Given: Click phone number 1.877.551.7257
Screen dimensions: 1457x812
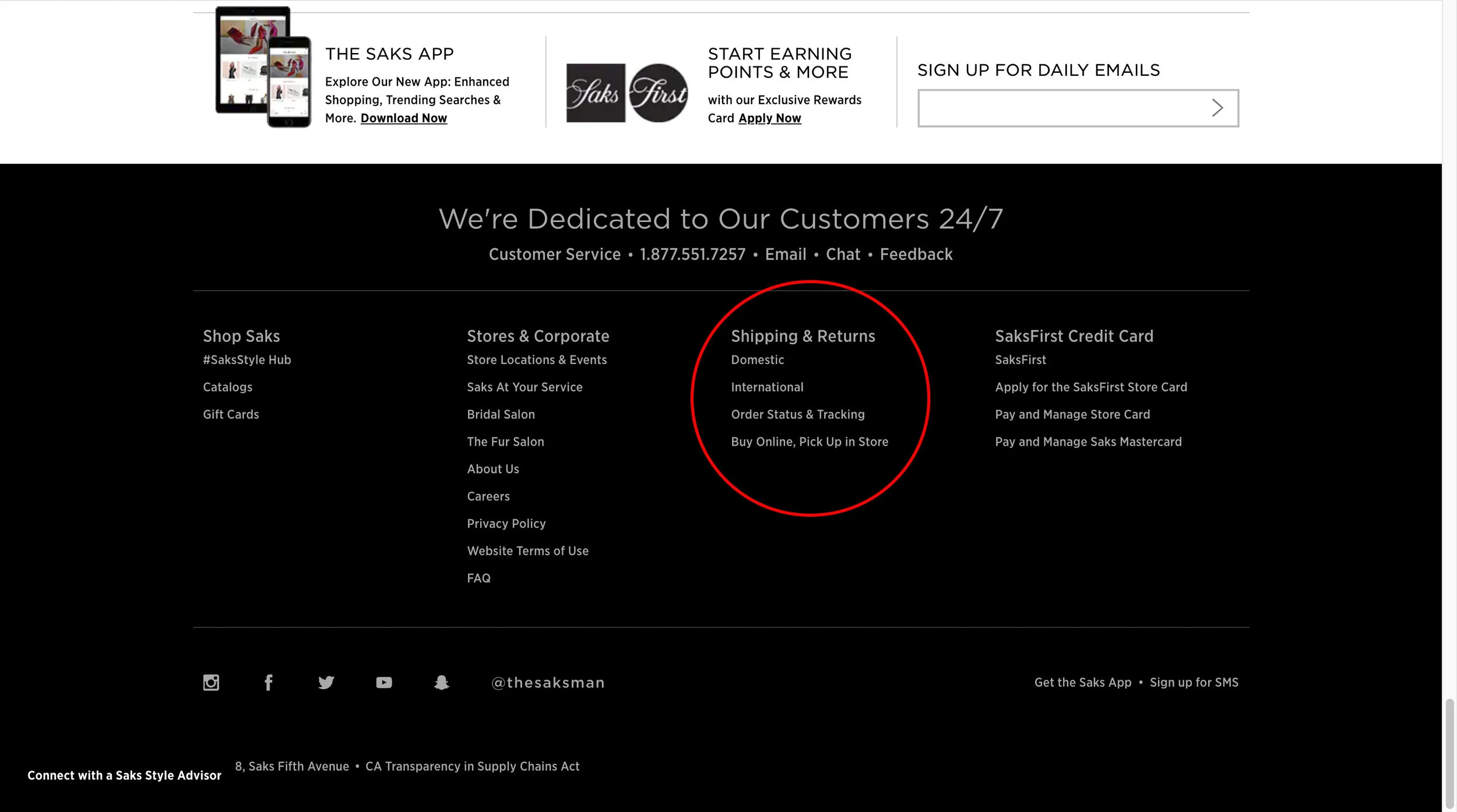Looking at the screenshot, I should 692,254.
